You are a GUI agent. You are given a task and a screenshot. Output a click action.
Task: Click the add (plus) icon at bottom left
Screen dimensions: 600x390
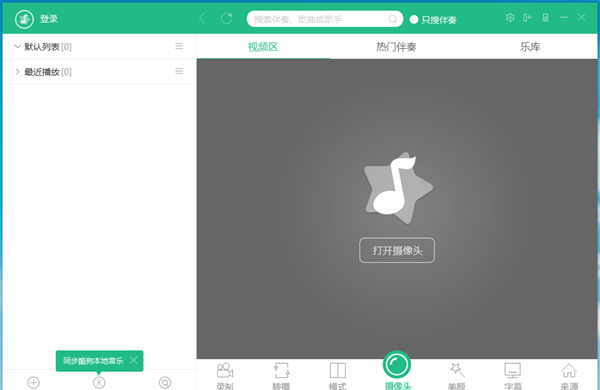pos(34,382)
